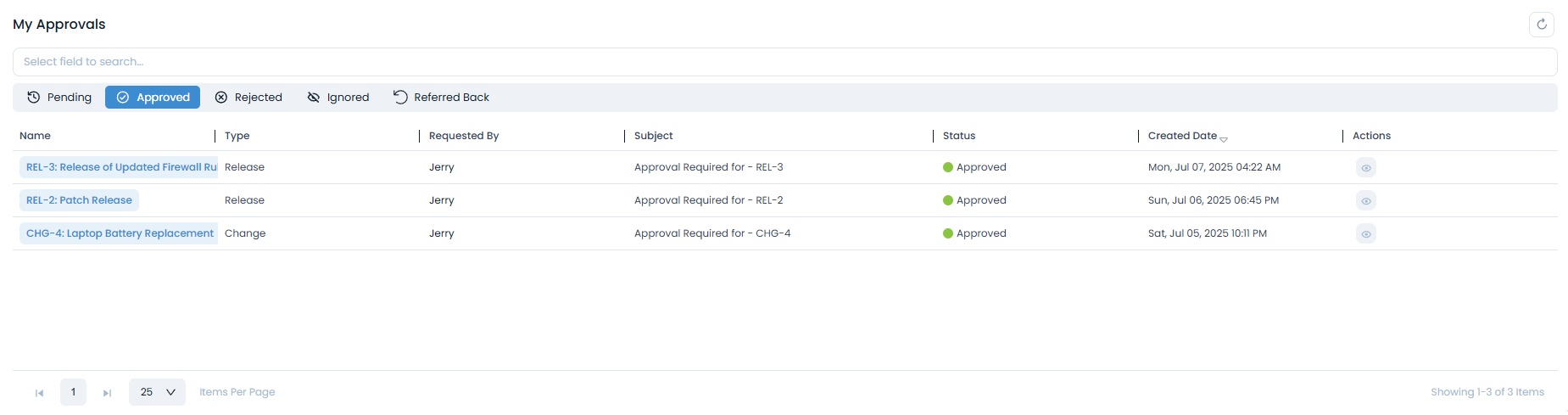The width and height of the screenshot is (1568, 415).
Task: Click the search field input box
Action: click(784, 62)
